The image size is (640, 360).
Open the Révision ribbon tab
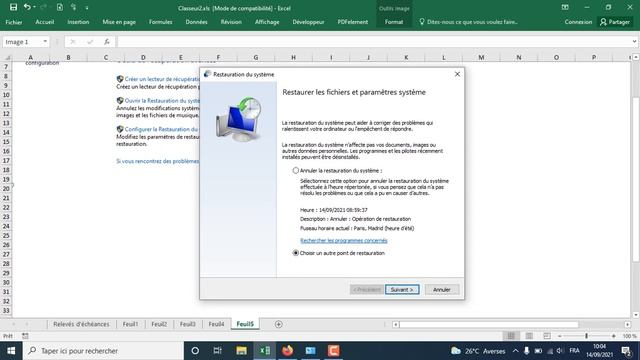[231, 22]
